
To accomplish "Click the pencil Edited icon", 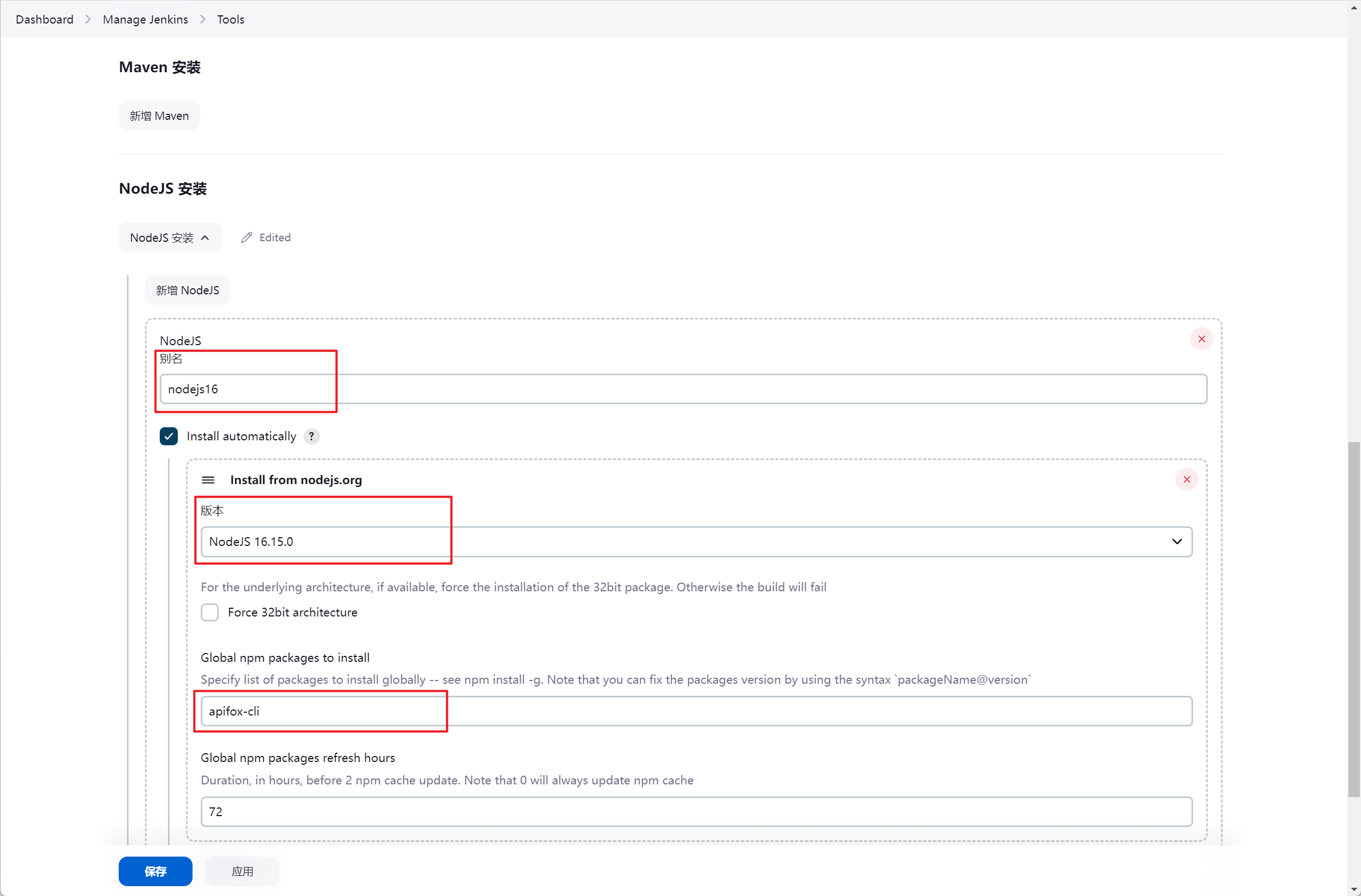I will [247, 237].
